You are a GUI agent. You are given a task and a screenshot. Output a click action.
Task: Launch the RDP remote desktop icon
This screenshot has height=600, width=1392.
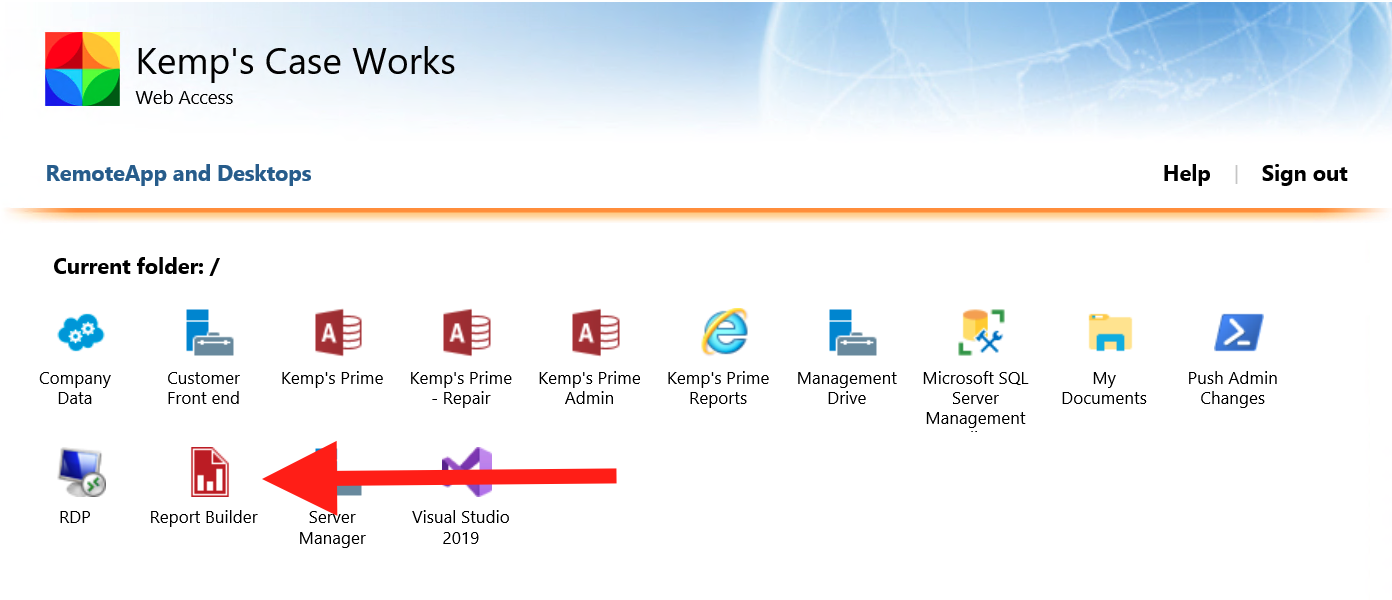point(75,473)
